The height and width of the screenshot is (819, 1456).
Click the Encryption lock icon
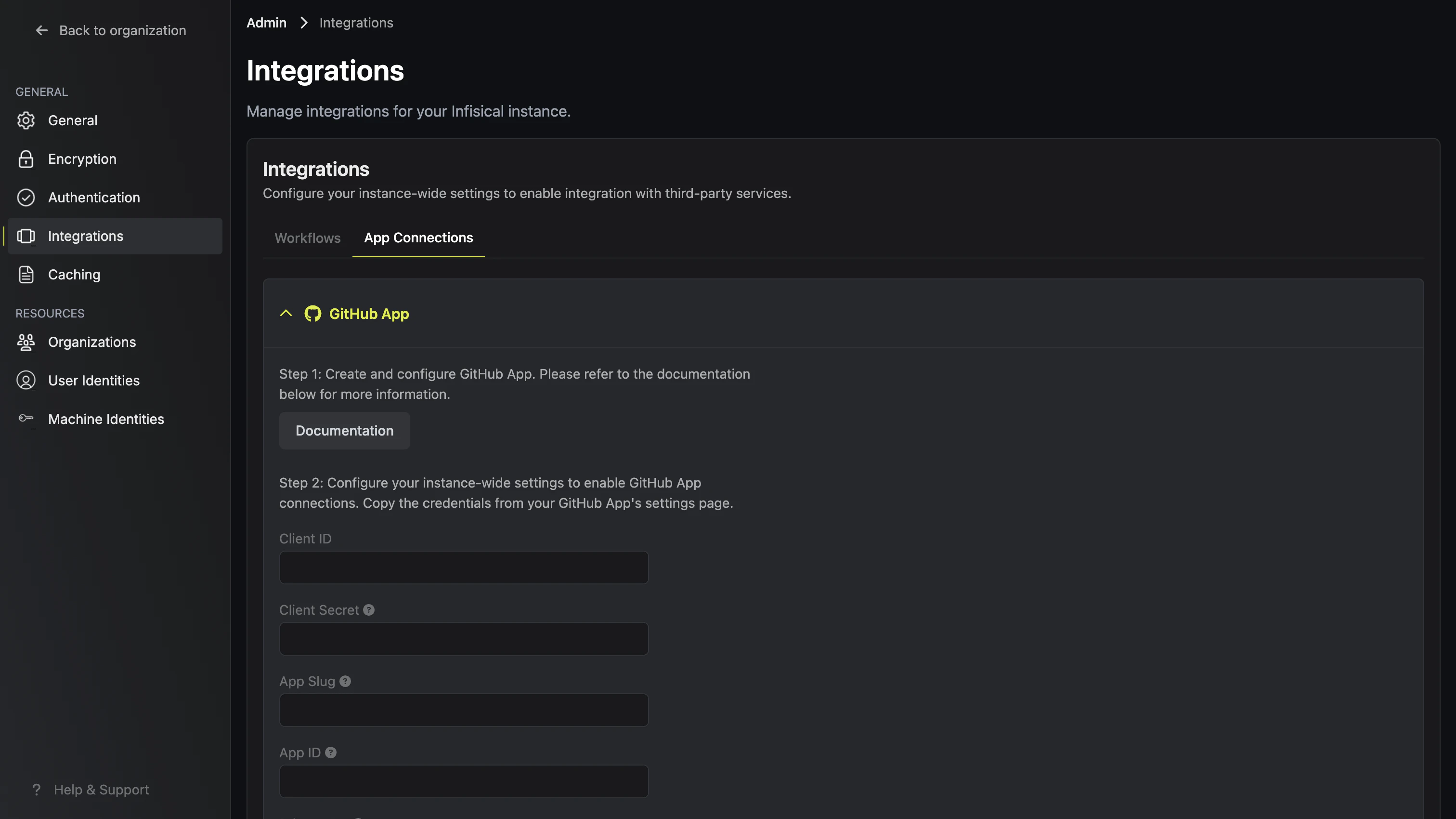[x=26, y=159]
